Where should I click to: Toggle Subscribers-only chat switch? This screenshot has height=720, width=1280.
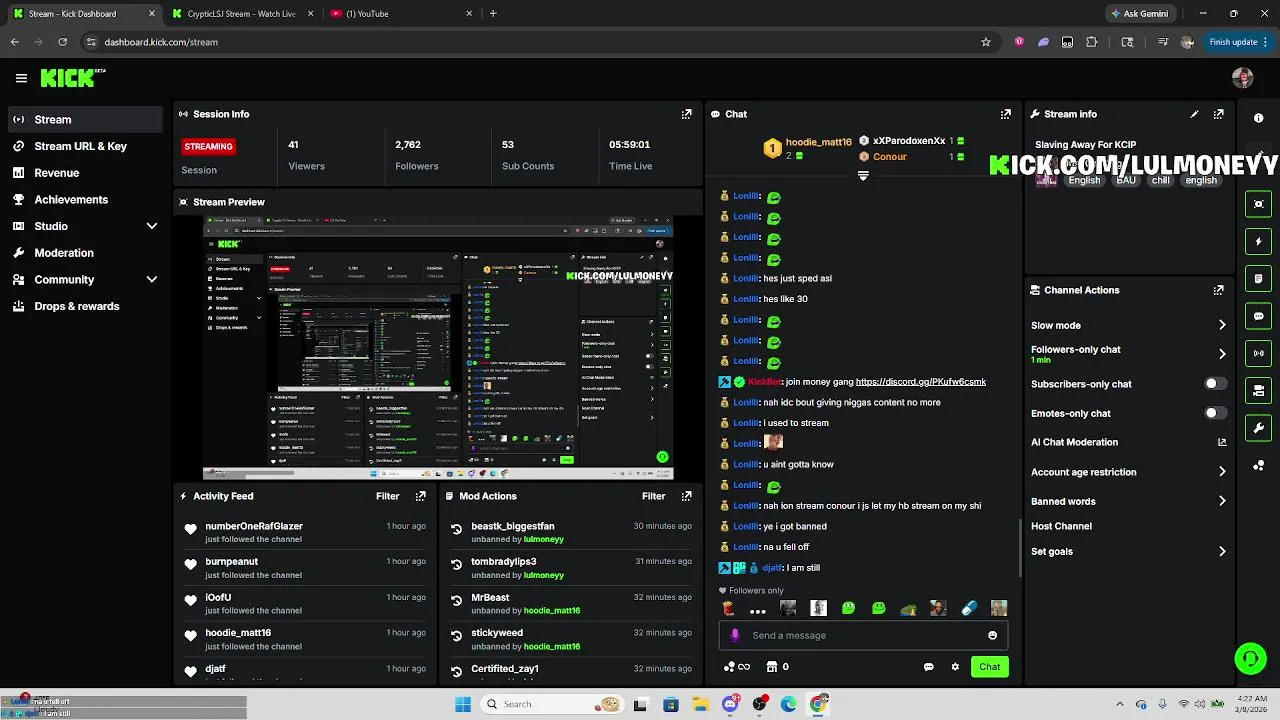(x=1215, y=384)
